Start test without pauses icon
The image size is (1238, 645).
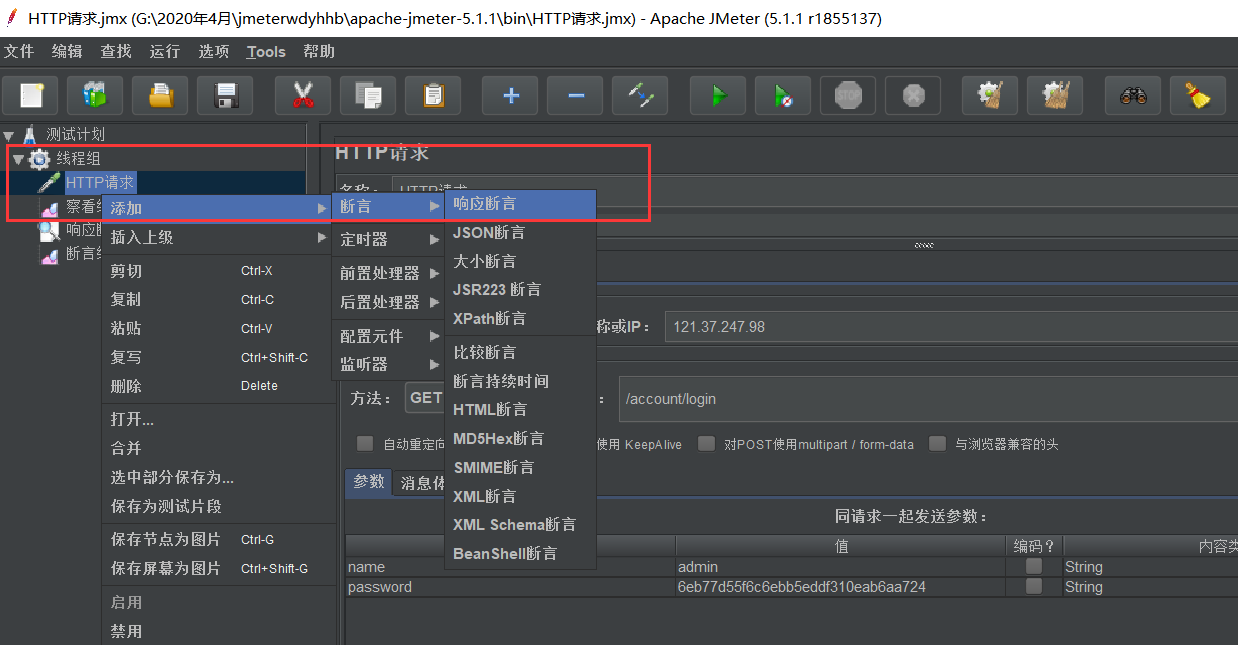coord(783,96)
